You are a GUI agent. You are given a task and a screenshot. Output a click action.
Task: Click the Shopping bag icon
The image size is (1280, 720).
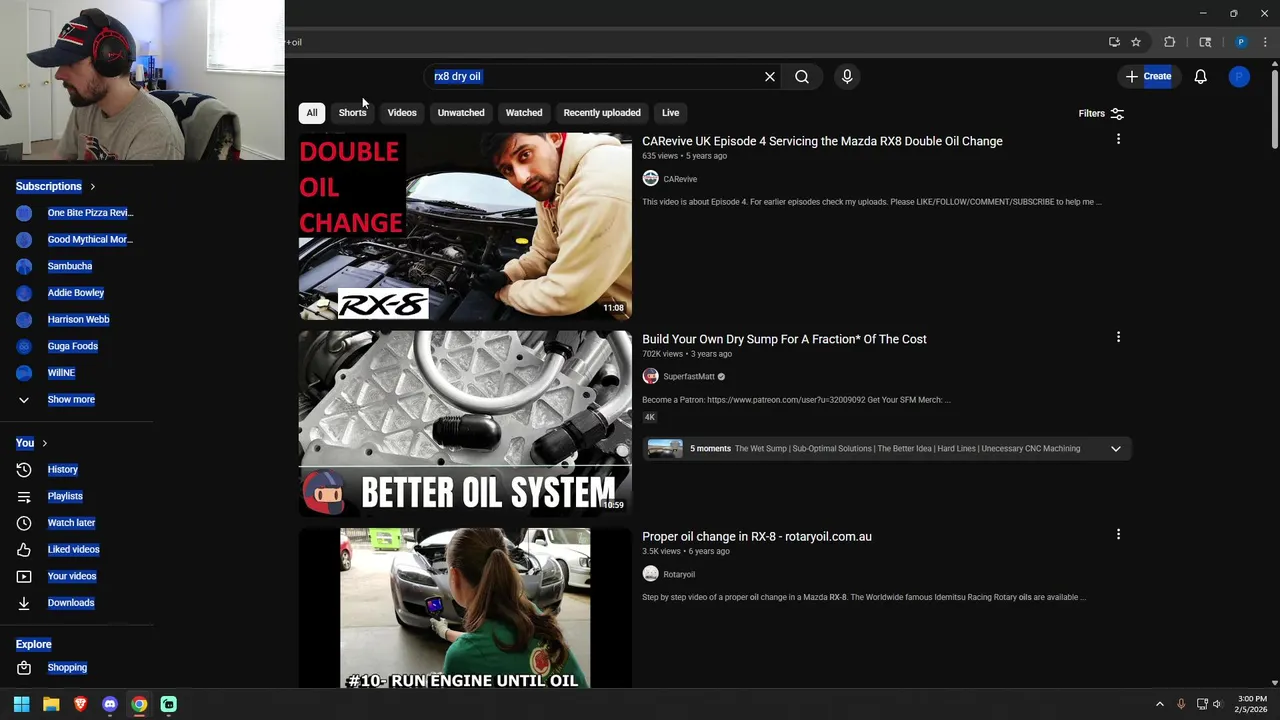(24, 667)
